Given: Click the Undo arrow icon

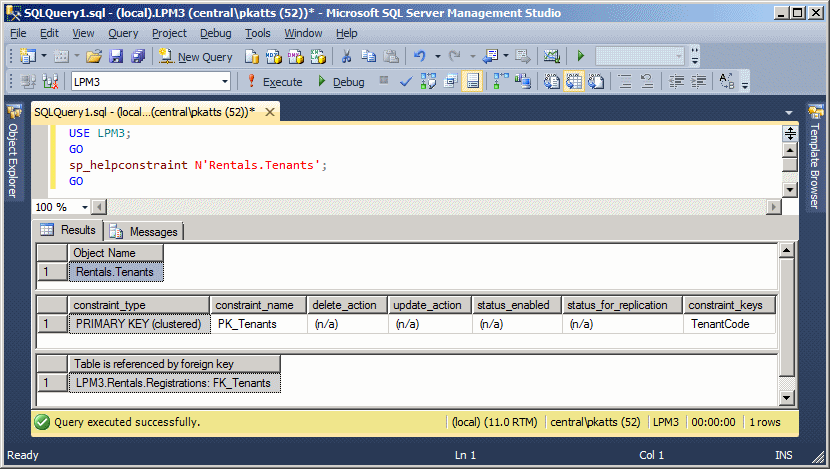Looking at the screenshot, I should coord(420,56).
